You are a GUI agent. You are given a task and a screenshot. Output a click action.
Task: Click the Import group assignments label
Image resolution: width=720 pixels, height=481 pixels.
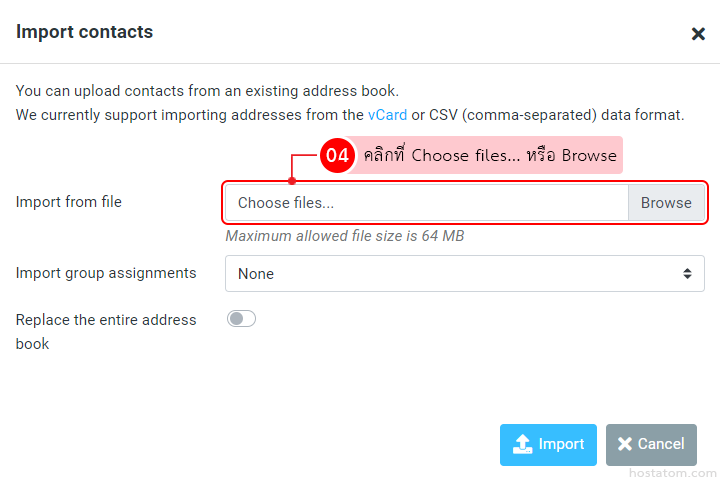tap(106, 273)
